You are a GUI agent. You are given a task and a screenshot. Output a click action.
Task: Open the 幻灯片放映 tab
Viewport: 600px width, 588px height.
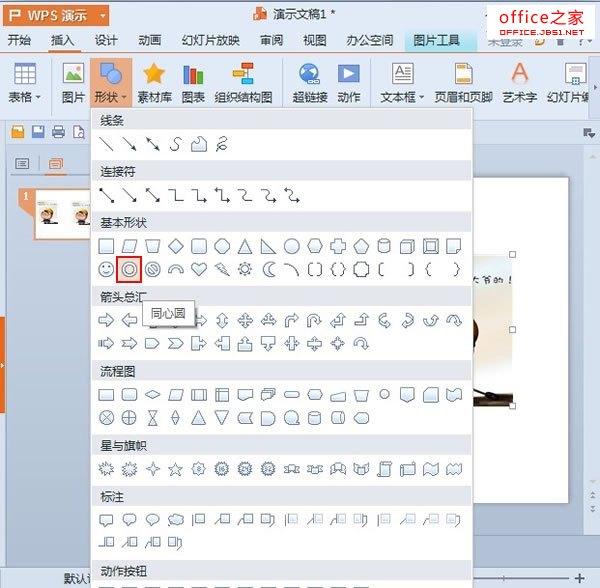click(210, 40)
